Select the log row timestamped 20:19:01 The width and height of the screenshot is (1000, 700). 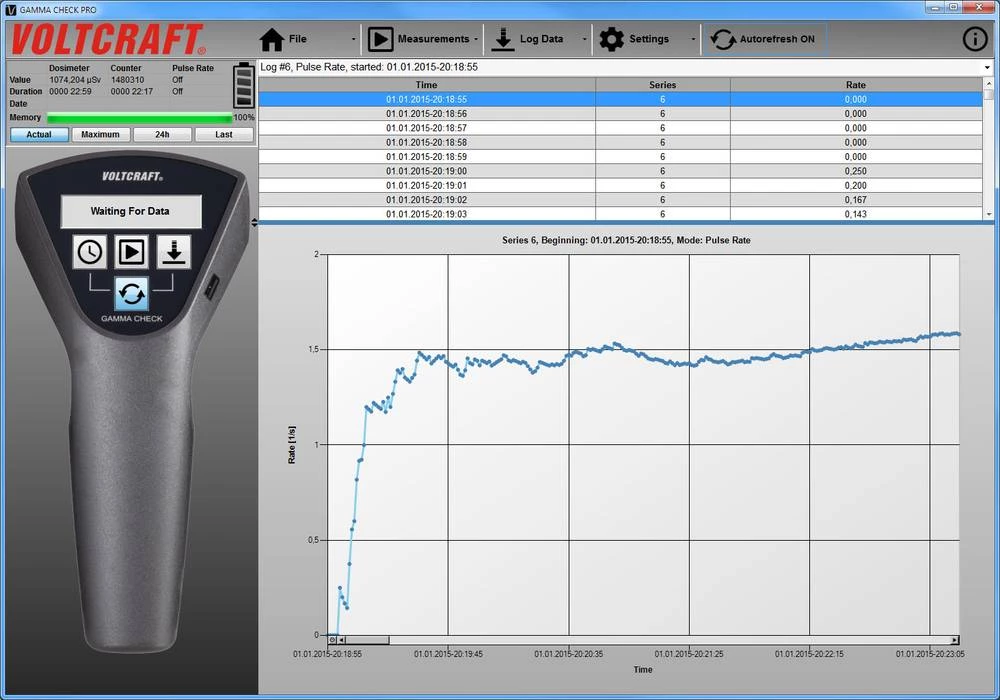[x=426, y=185]
